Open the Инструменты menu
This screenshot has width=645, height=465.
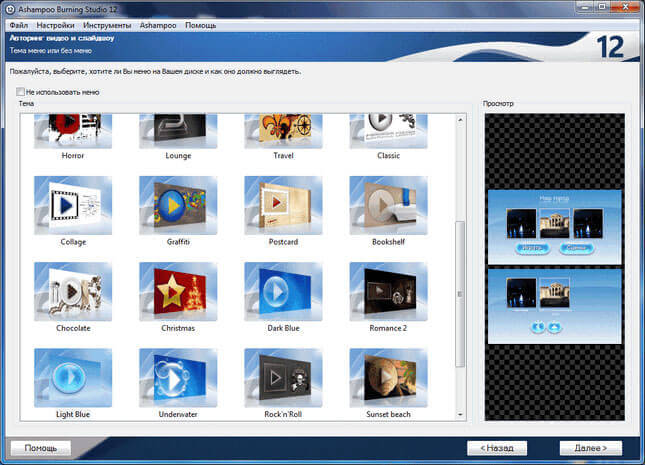click(x=107, y=26)
